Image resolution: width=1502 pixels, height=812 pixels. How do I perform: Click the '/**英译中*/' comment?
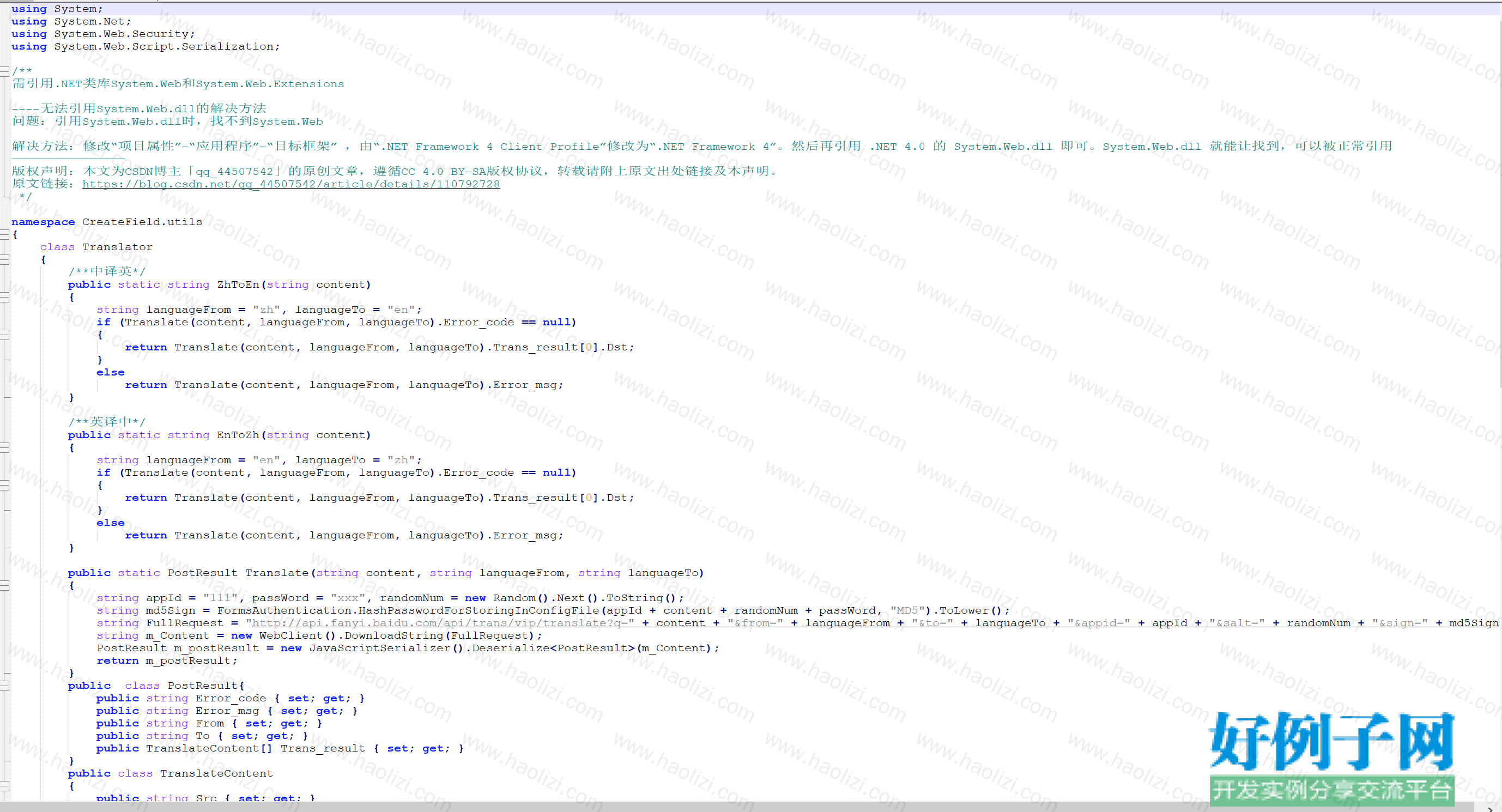(107, 422)
